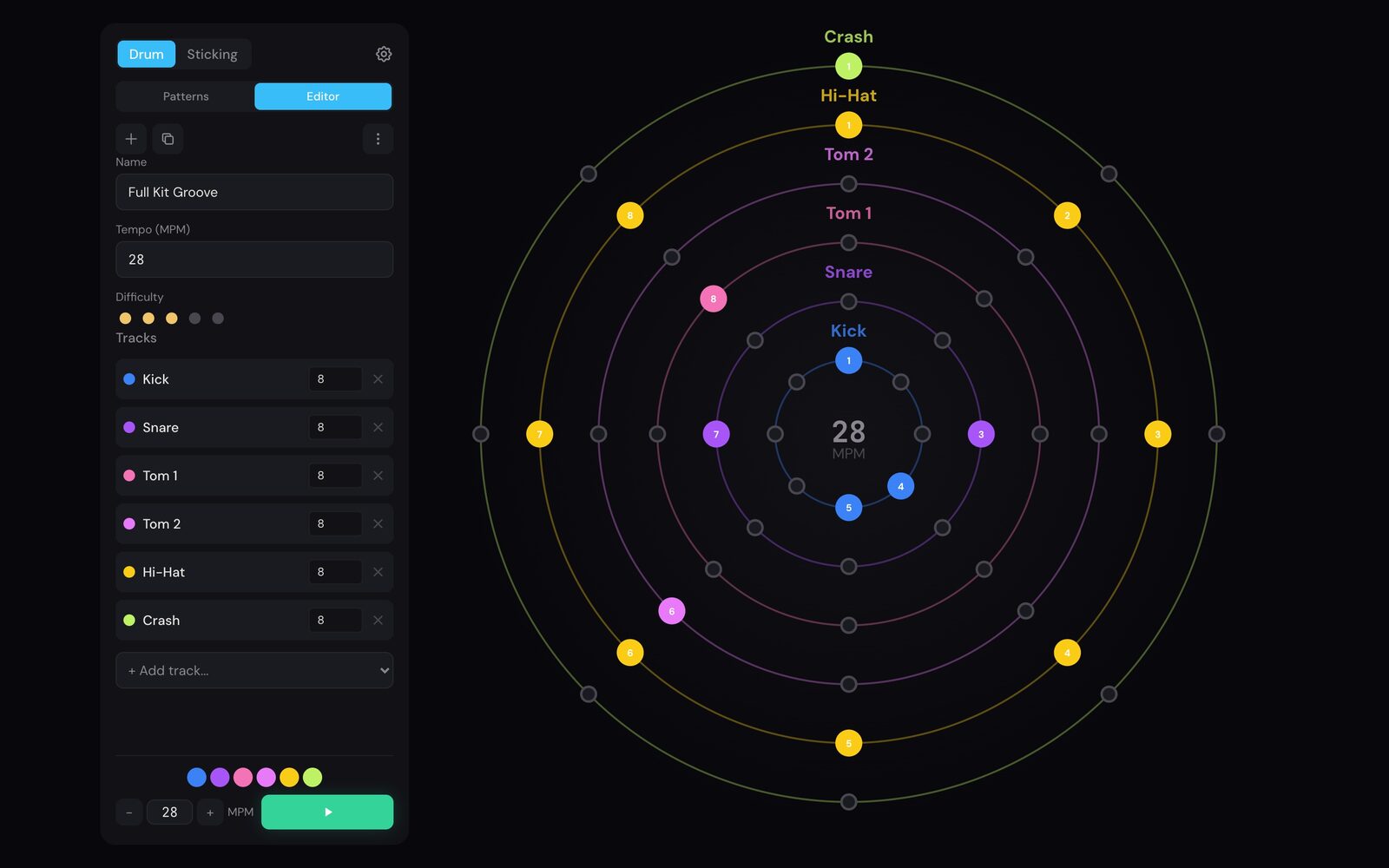Toggle Hi-Hat beat 6 node
Image resolution: width=1389 pixels, height=868 pixels.
coord(630,653)
